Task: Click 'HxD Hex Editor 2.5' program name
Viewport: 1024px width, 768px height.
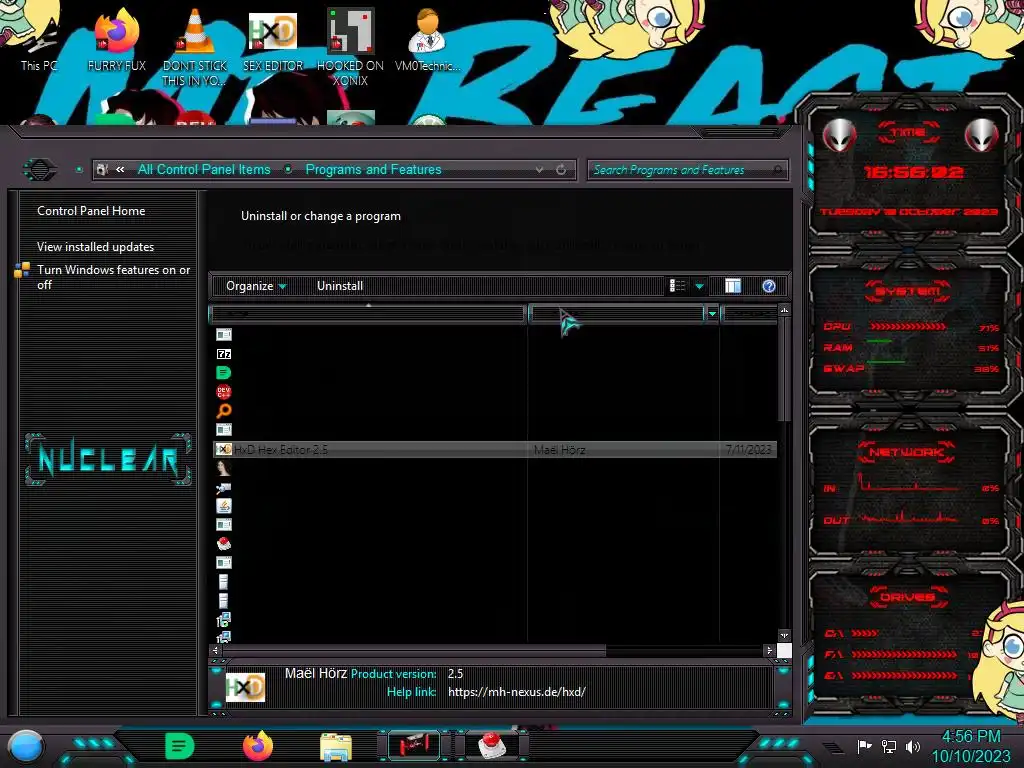Action: (x=281, y=450)
